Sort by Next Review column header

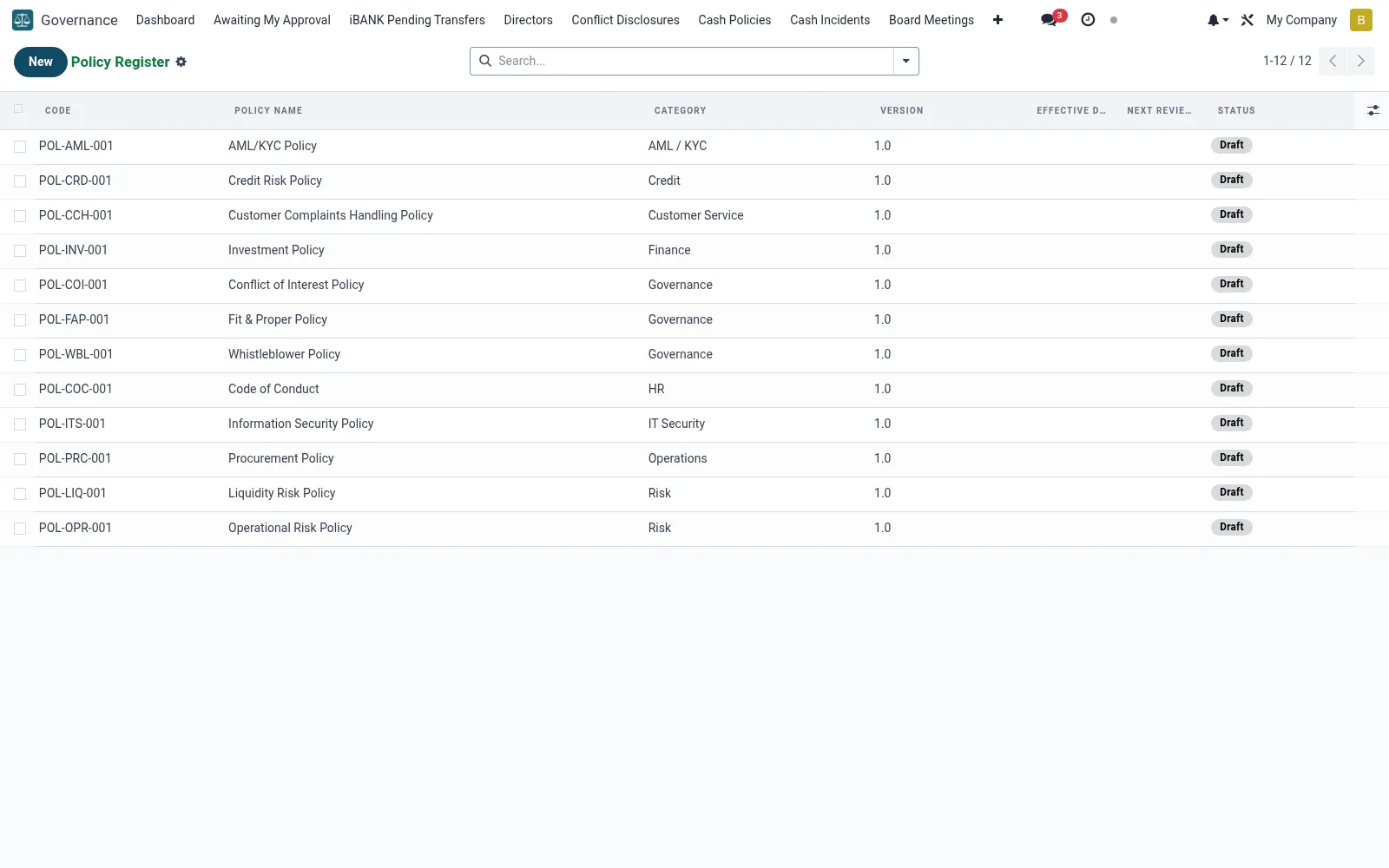[1159, 110]
